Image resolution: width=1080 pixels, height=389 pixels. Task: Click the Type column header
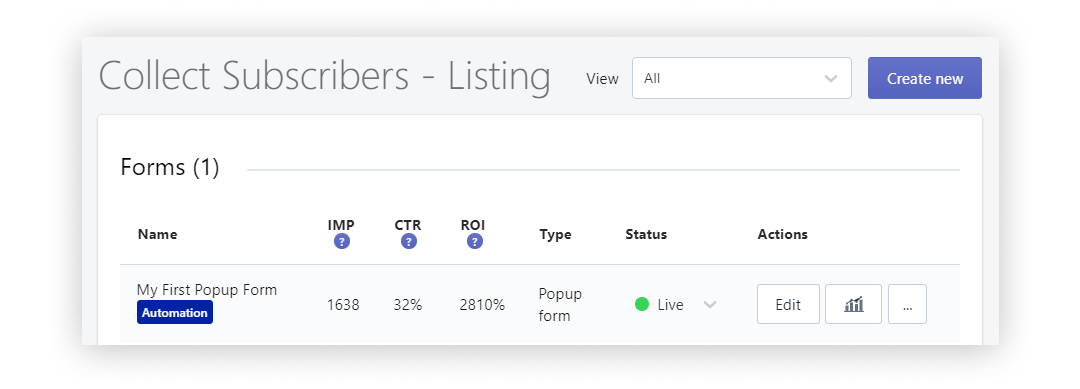coord(555,234)
